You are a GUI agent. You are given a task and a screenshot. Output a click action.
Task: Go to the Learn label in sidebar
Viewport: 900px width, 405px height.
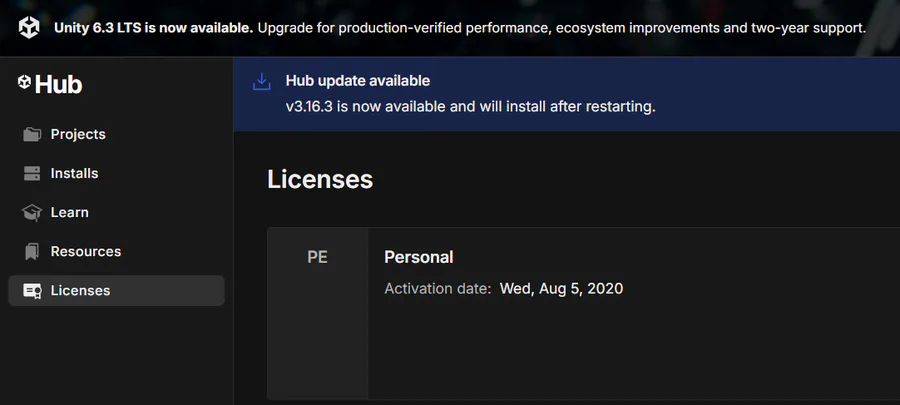pyautogui.click(x=70, y=212)
